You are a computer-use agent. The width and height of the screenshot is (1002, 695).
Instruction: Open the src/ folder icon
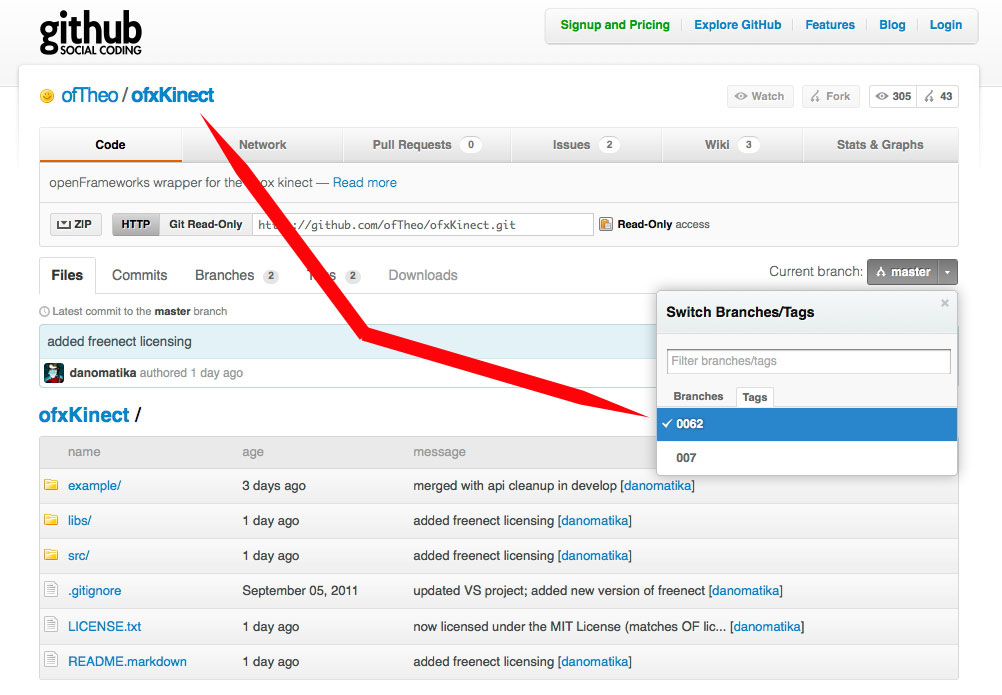click(x=51, y=555)
